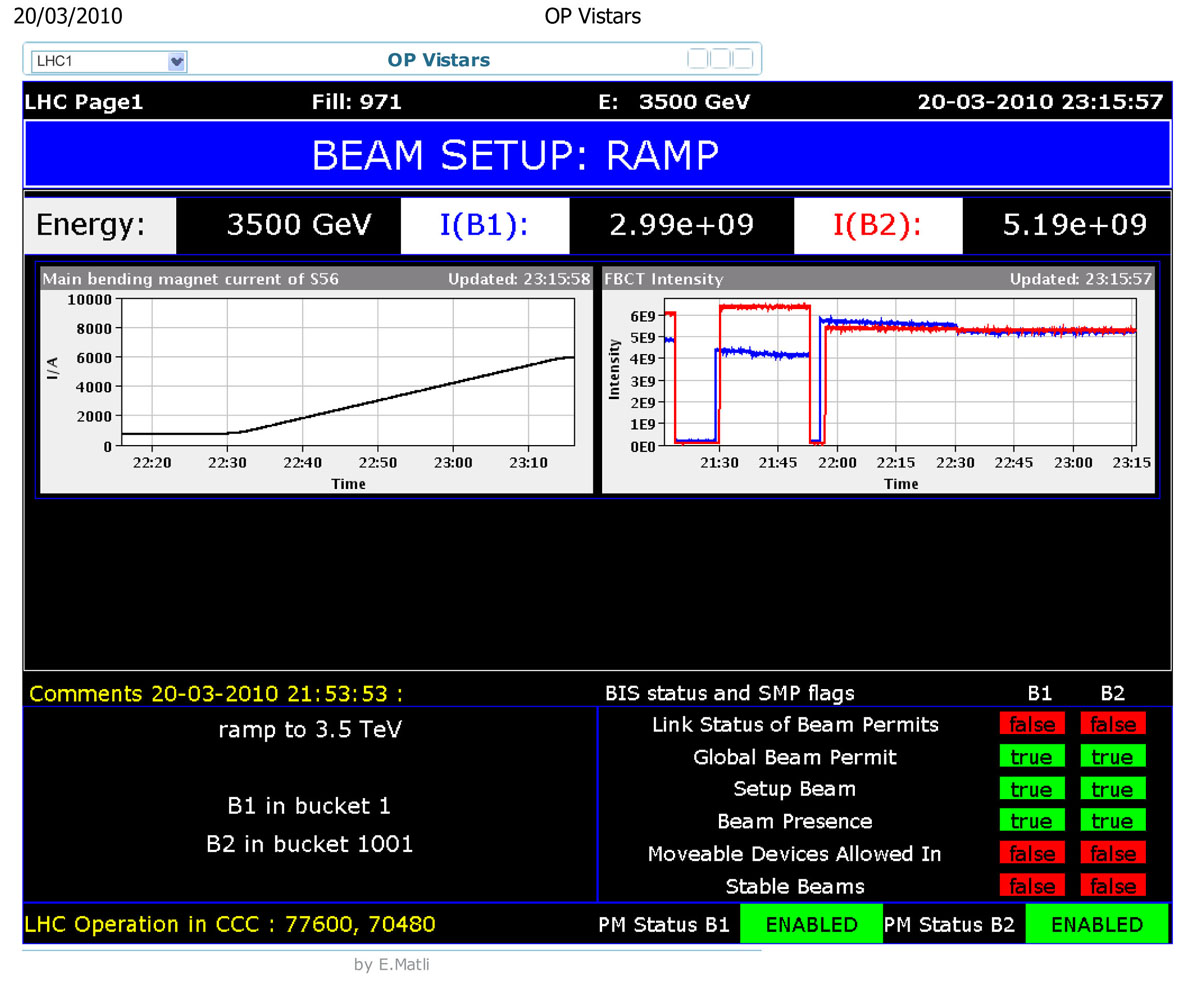Viewport: 1181px width, 993px height.
Task: Click 'Updated: 23:15:57' on FBCT chart
Action: click(x=1081, y=279)
